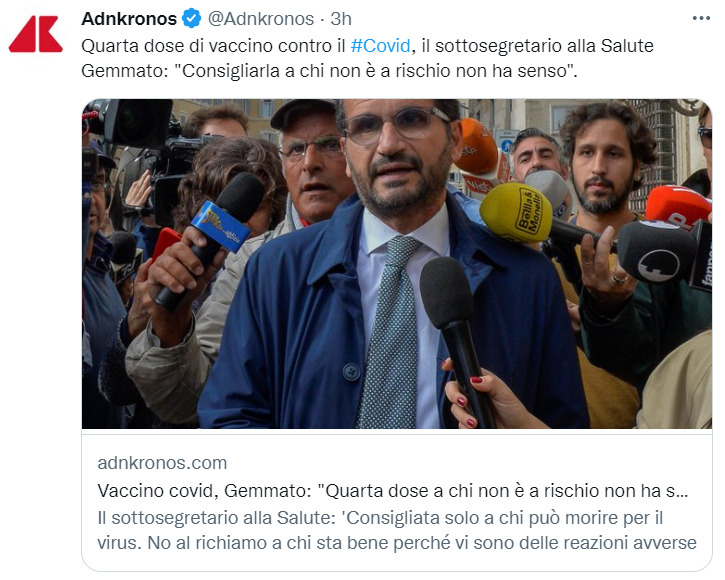Screen dimensions: 725x580
Task: Open the headline "Vaccino covid, Gemmato"
Action: click(x=393, y=491)
